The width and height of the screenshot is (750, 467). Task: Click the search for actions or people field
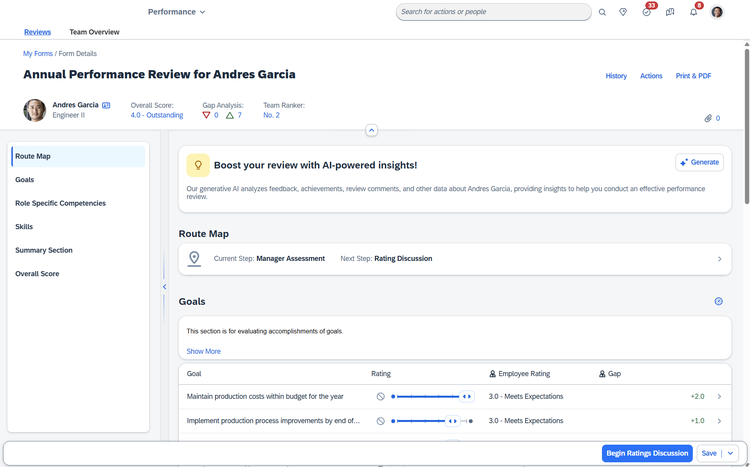pyautogui.click(x=493, y=12)
